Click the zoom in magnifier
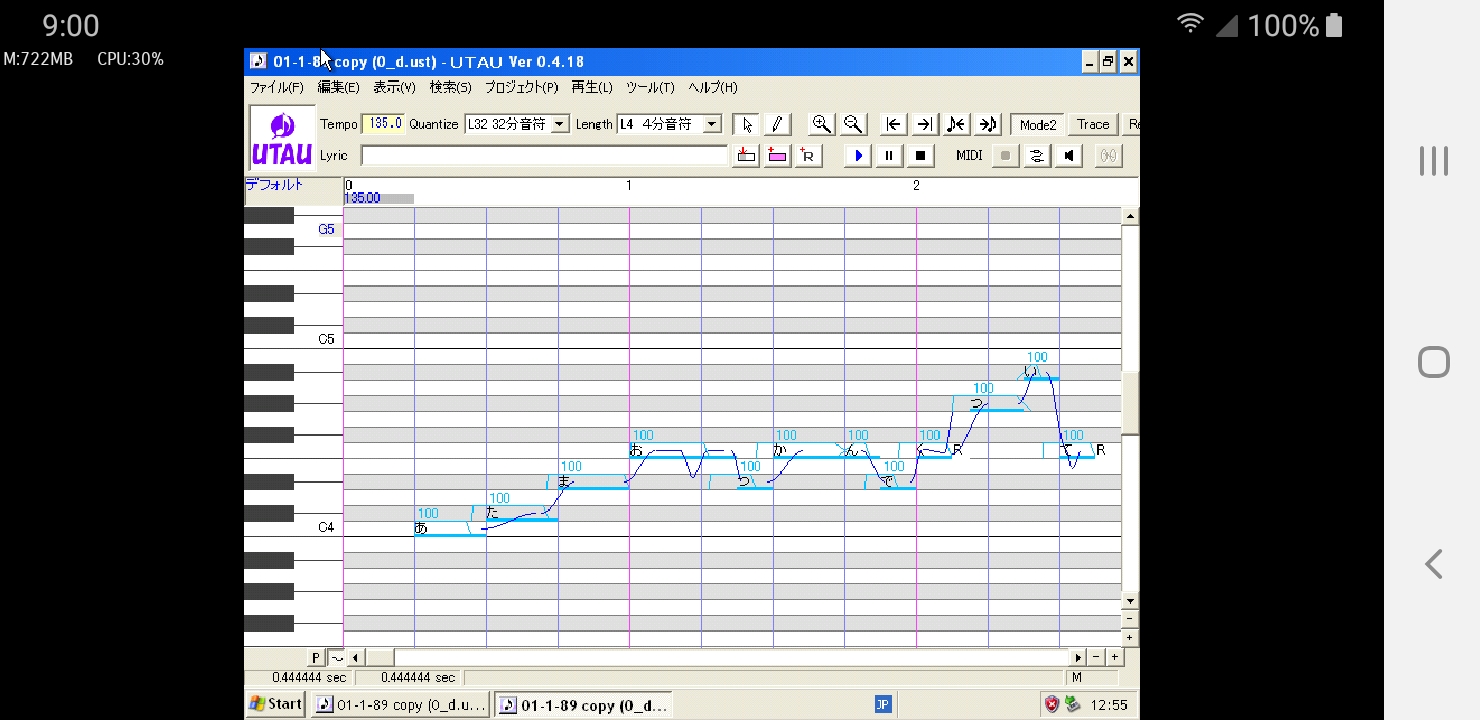The image size is (1480, 720). click(821, 124)
